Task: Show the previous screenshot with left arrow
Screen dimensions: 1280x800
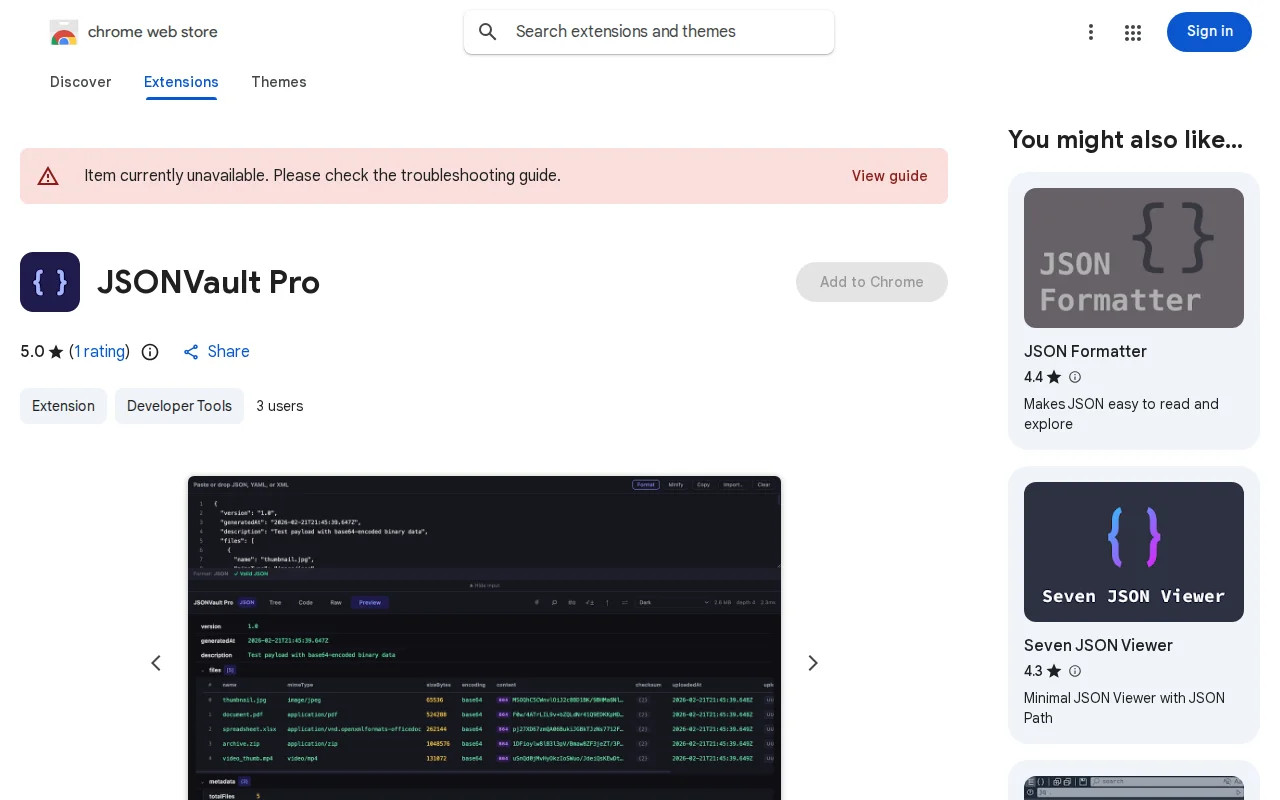Action: (156, 663)
